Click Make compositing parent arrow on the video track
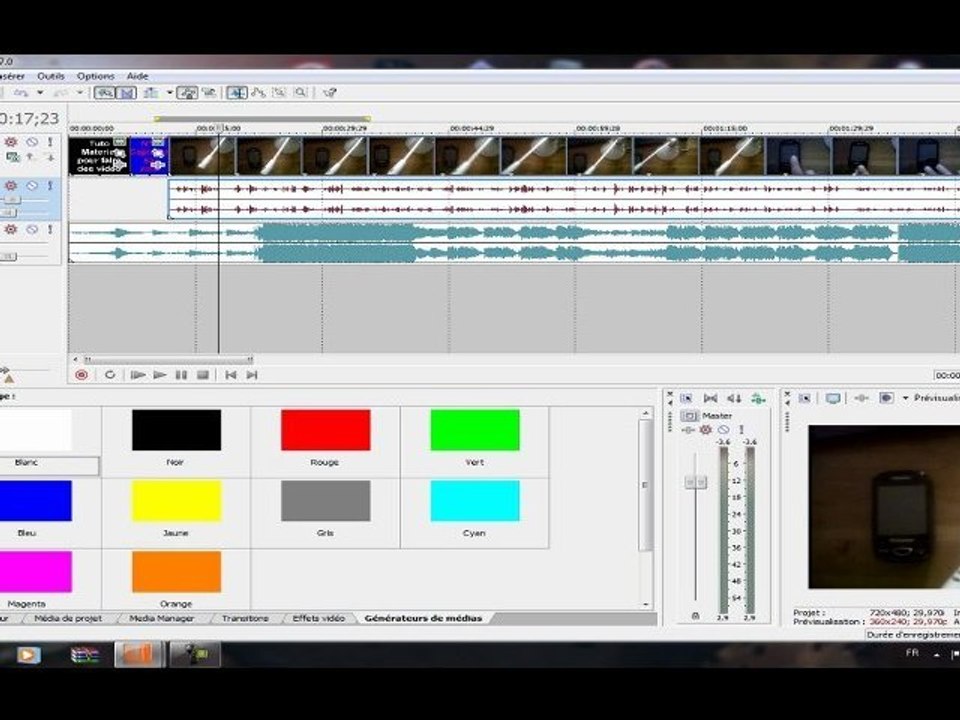 (x=30, y=157)
